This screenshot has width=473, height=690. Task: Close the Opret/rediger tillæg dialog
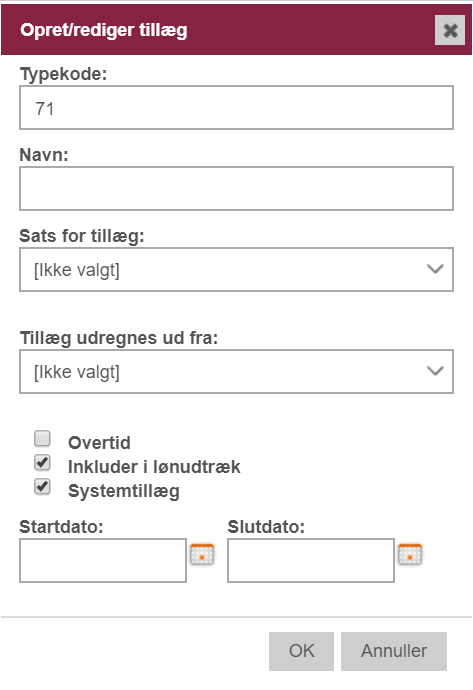[x=450, y=30]
